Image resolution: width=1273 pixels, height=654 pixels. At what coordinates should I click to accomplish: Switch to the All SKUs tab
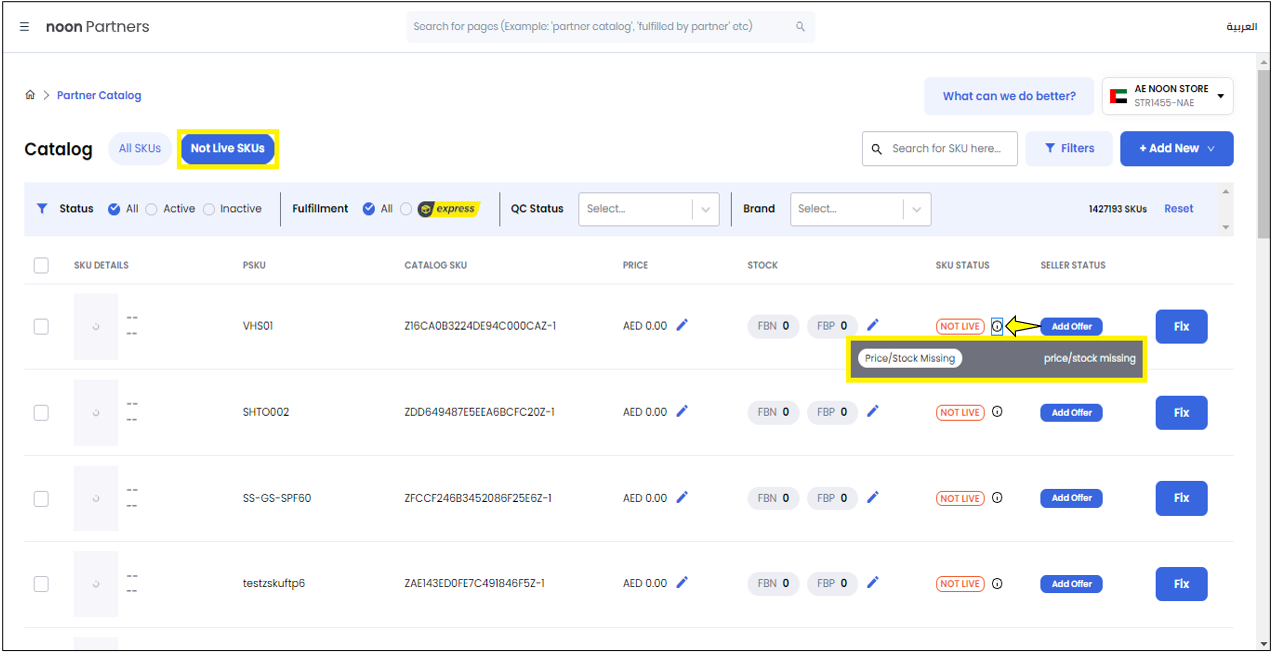(x=140, y=148)
